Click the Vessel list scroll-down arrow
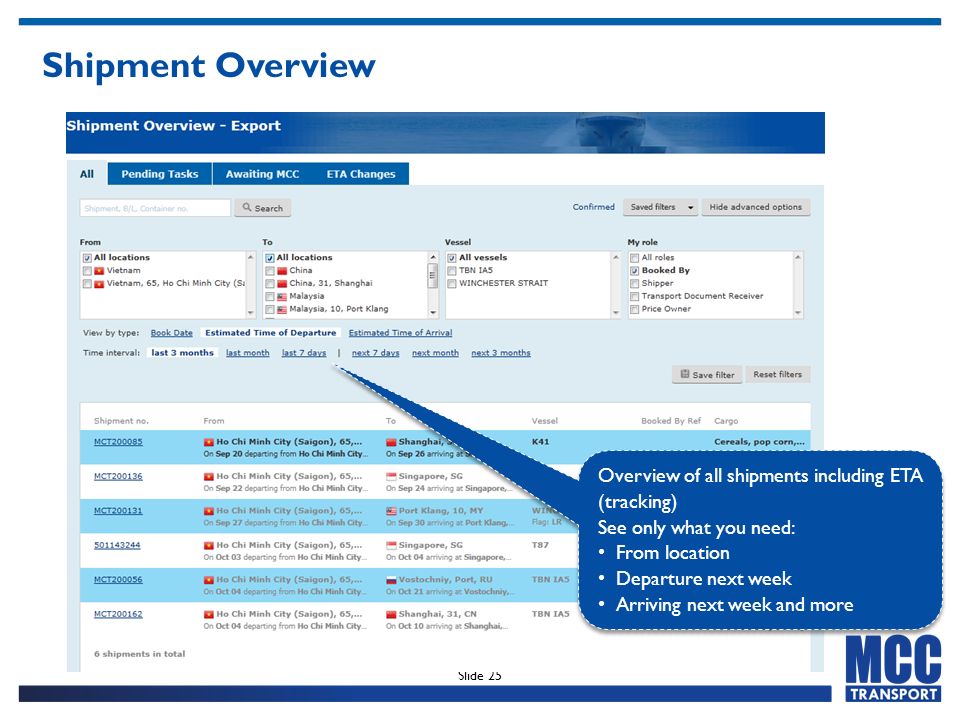The height and width of the screenshot is (720, 960). point(615,312)
